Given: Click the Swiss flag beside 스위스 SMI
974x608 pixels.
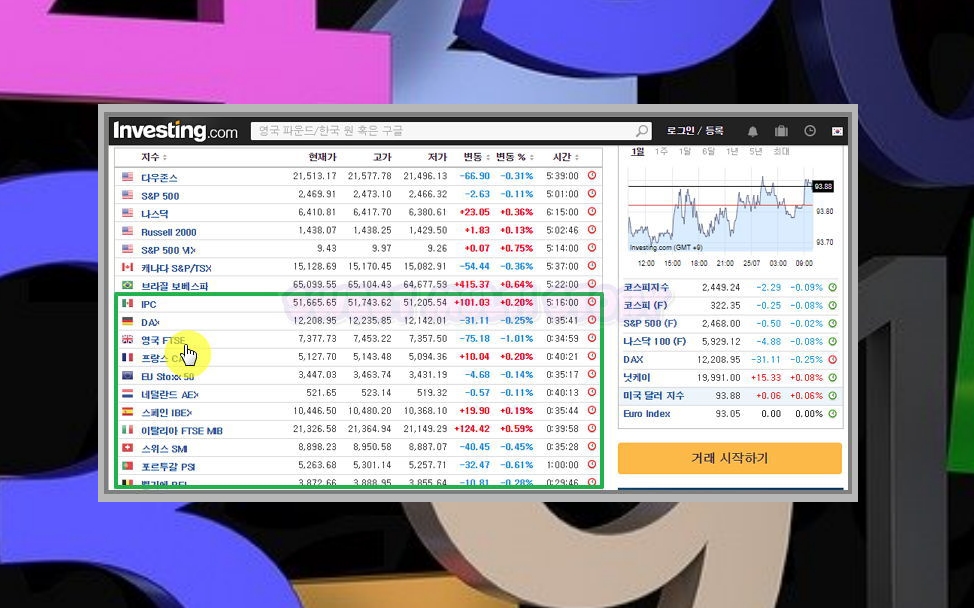Looking at the screenshot, I should point(127,447).
